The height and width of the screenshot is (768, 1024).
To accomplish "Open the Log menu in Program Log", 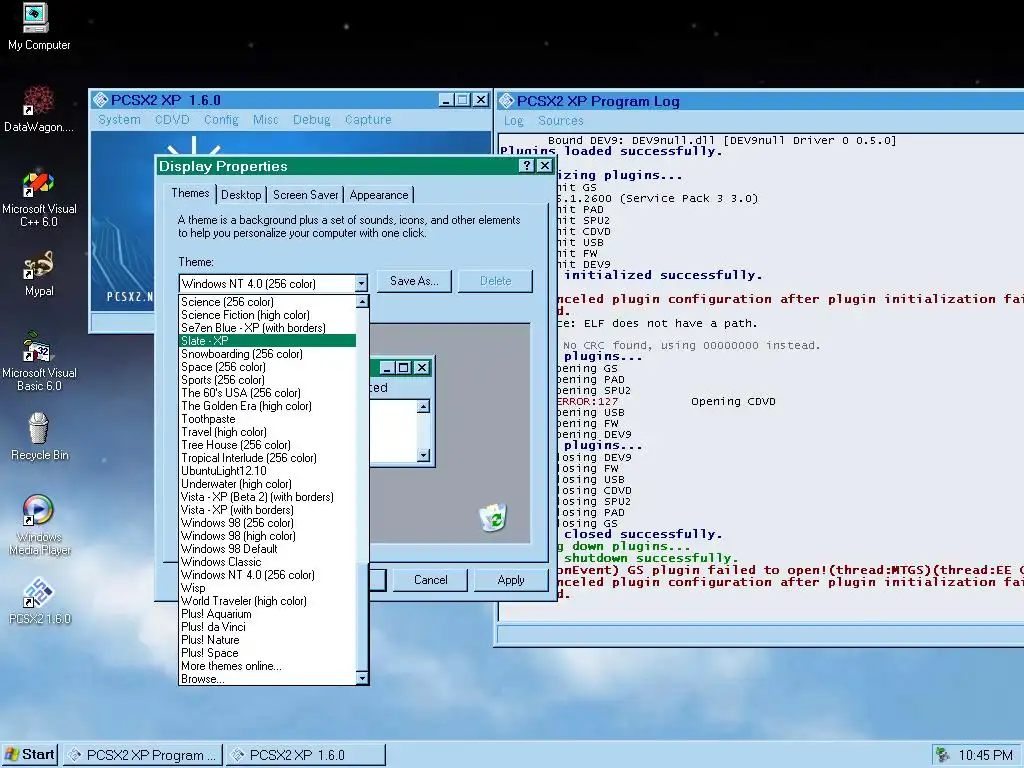I will [x=513, y=121].
